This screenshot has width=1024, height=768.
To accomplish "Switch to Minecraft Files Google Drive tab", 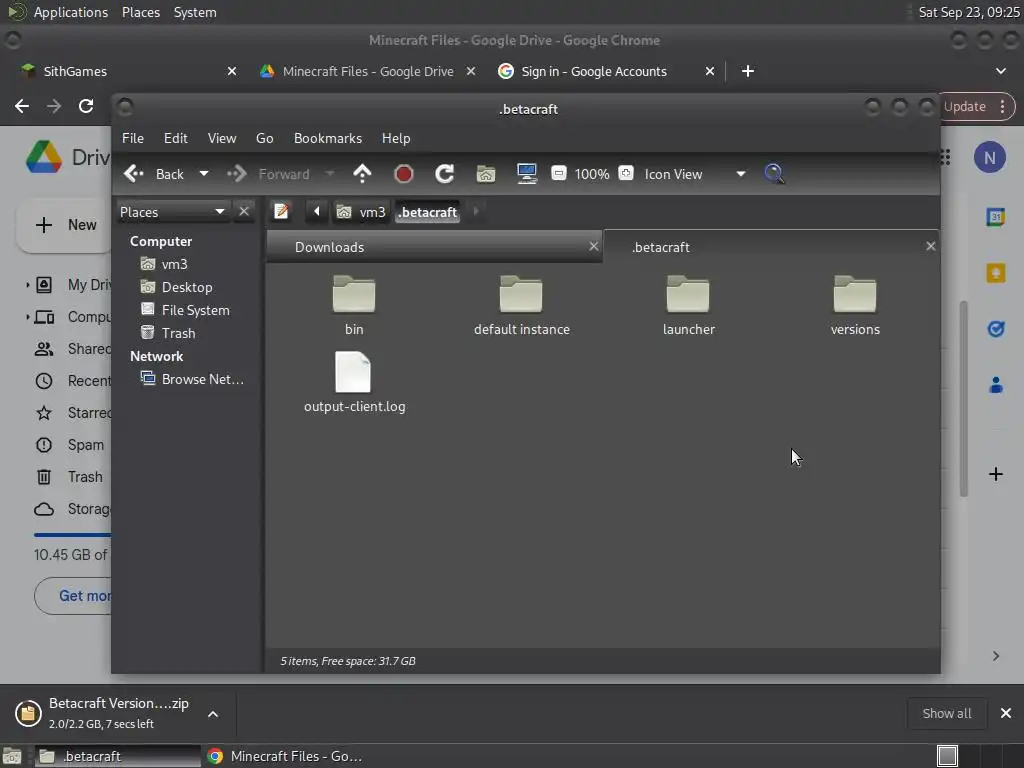I will pyautogui.click(x=368, y=71).
